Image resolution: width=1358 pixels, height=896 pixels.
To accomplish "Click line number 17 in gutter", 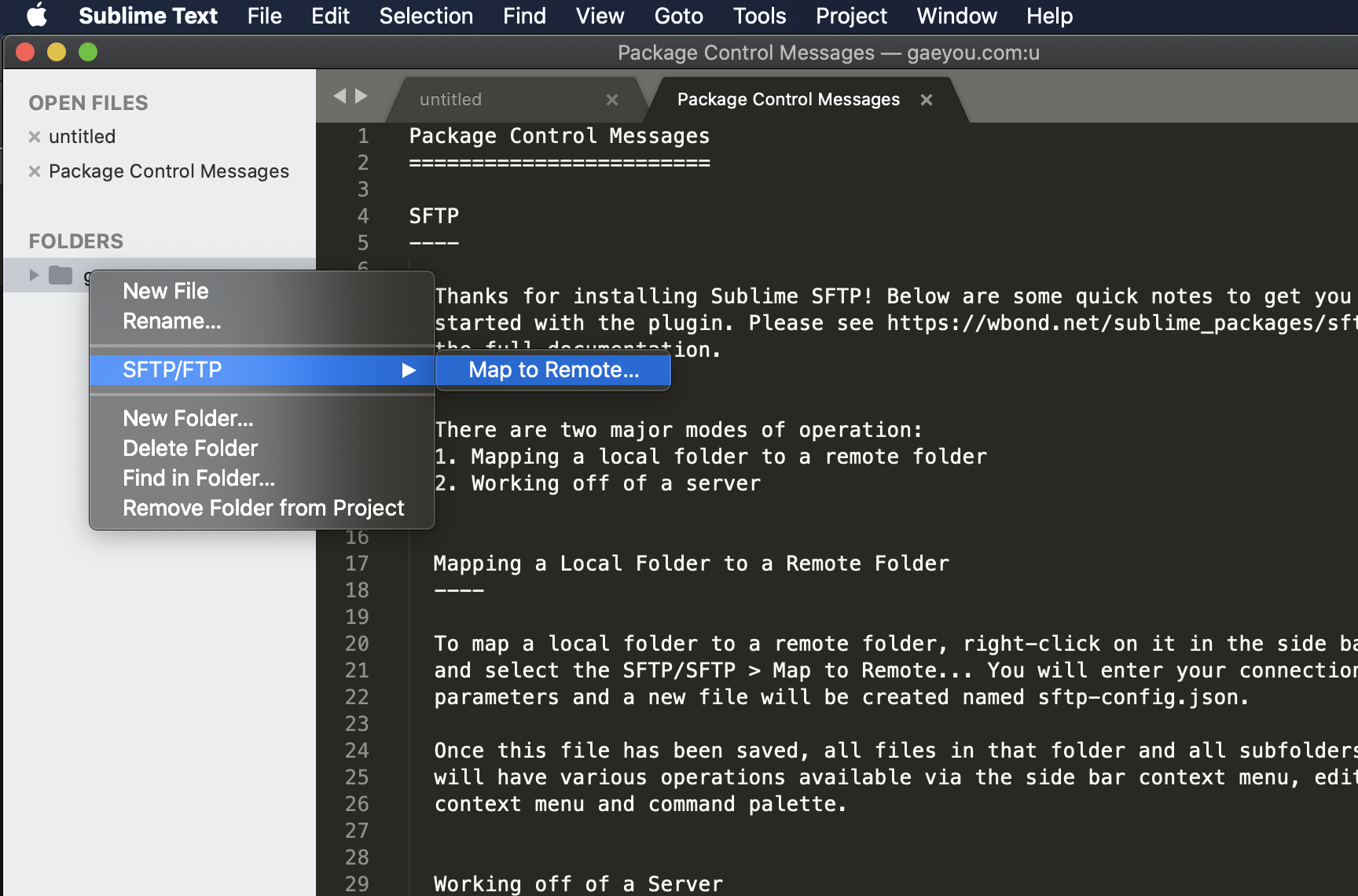I will (357, 564).
